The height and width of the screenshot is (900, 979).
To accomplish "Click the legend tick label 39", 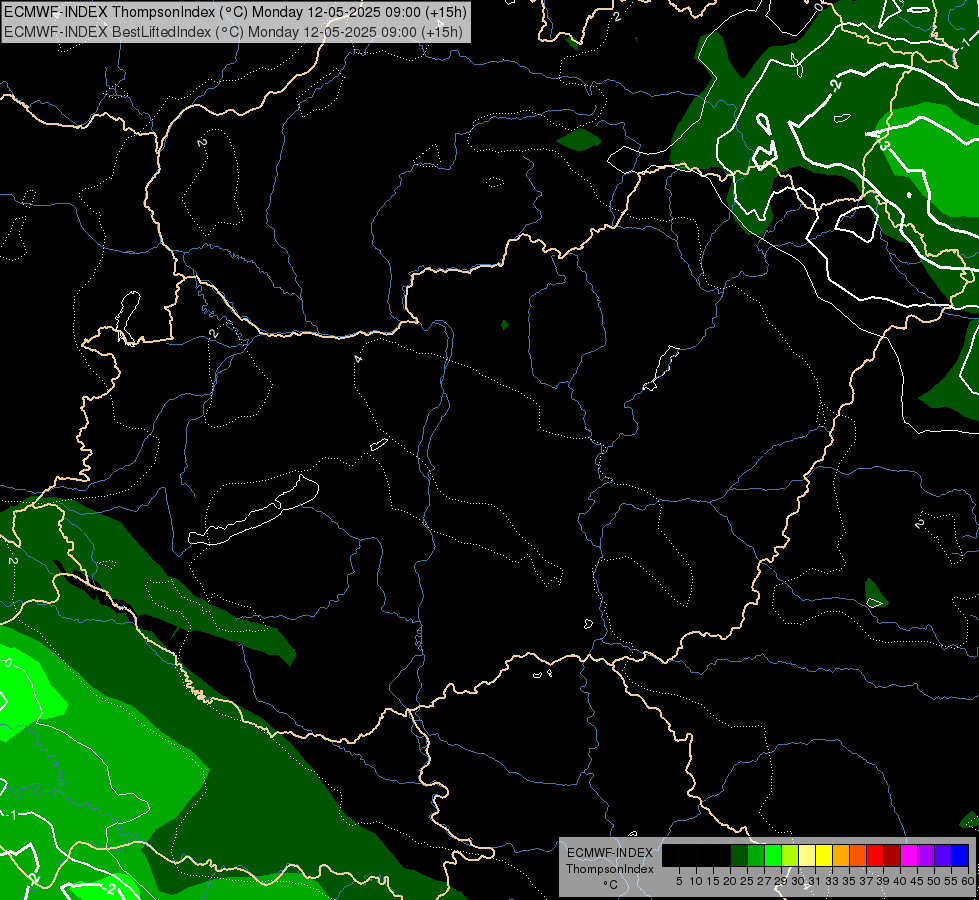I will (883, 881).
